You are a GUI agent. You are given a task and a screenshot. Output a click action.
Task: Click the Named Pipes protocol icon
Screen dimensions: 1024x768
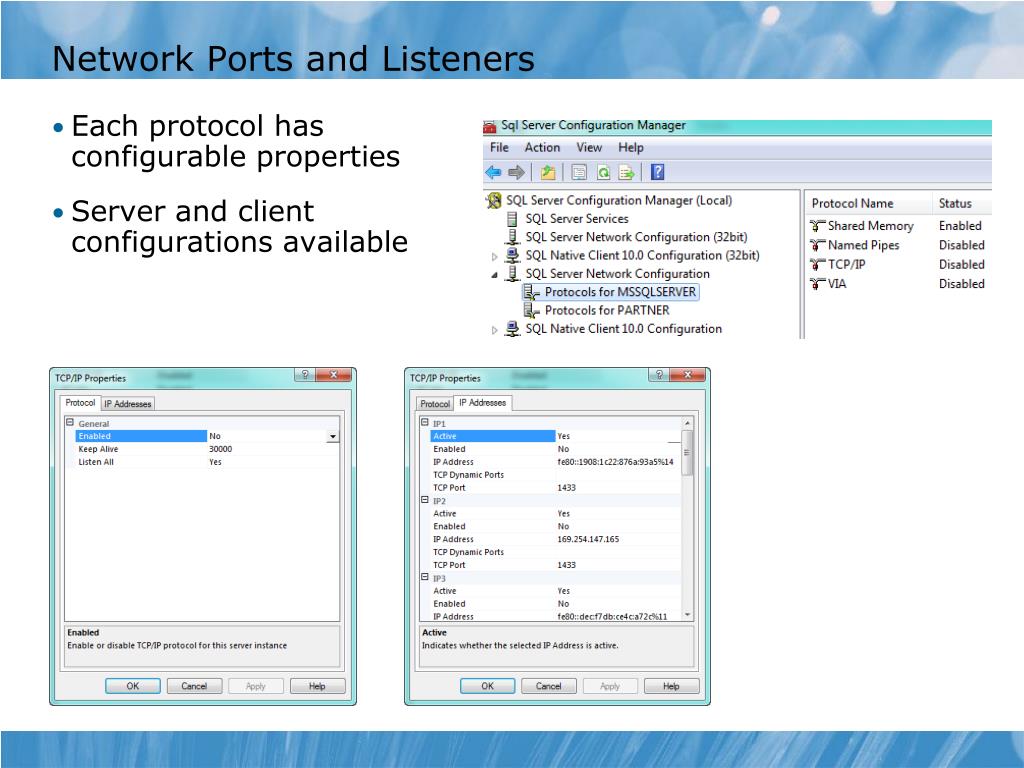tap(818, 246)
